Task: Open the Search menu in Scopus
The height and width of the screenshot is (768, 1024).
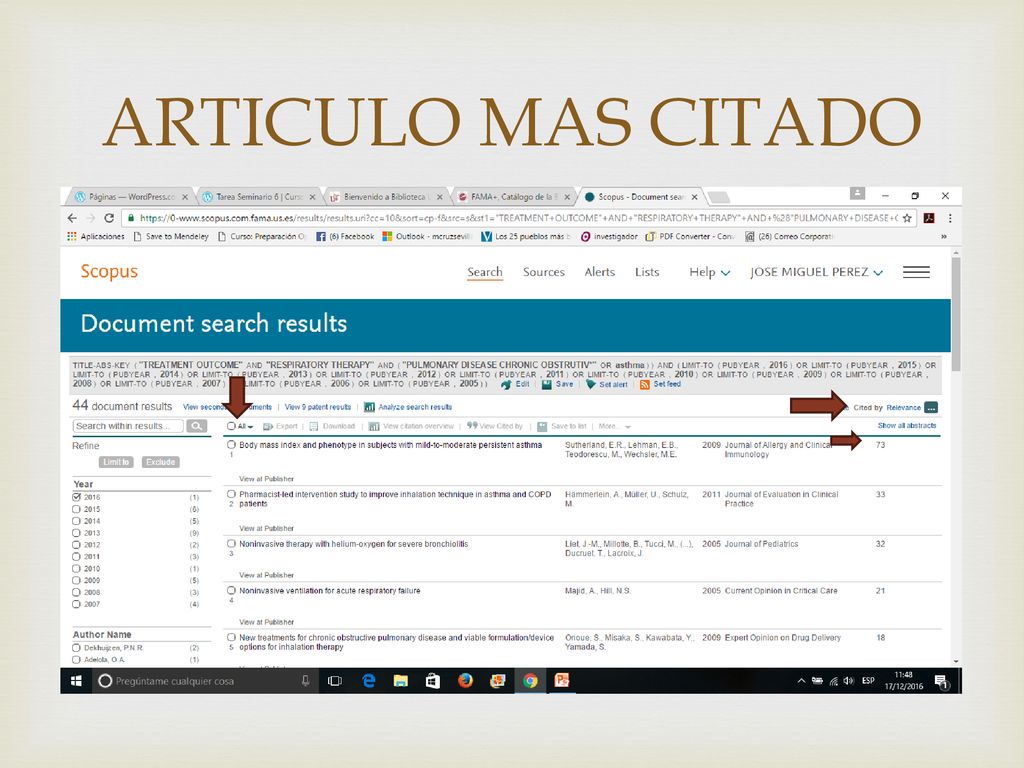Action: point(485,272)
